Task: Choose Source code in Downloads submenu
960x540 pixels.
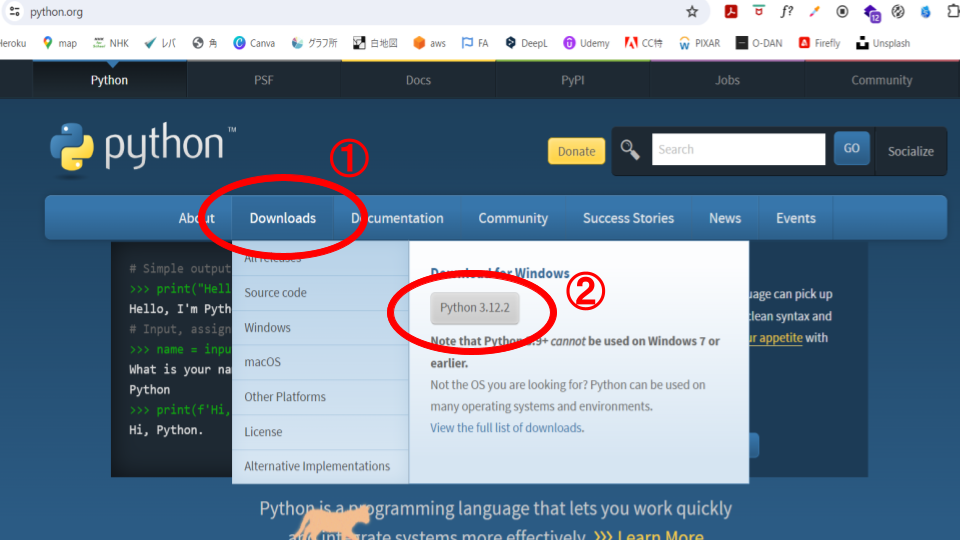Action: [x=320, y=293]
